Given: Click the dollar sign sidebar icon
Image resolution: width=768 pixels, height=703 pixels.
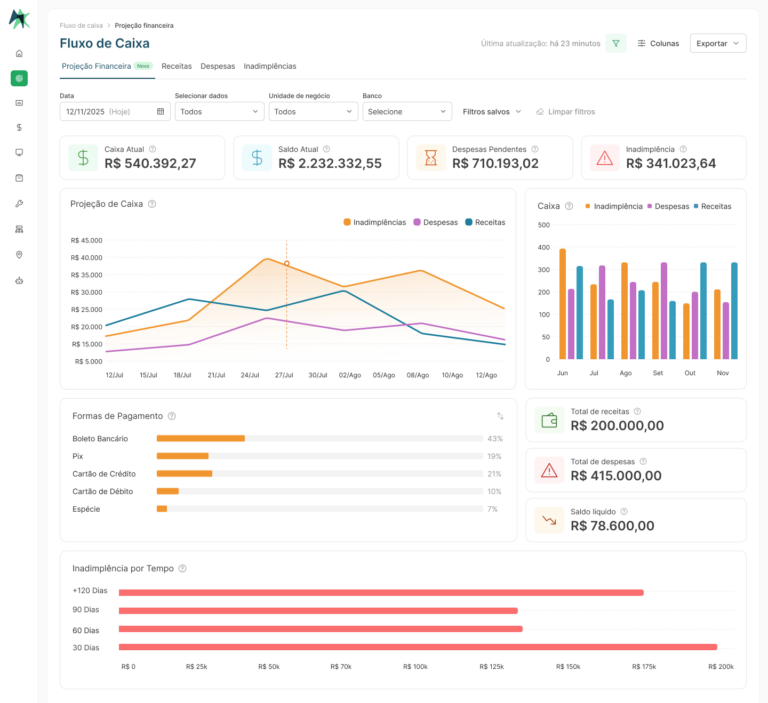Looking at the screenshot, I should (19, 127).
